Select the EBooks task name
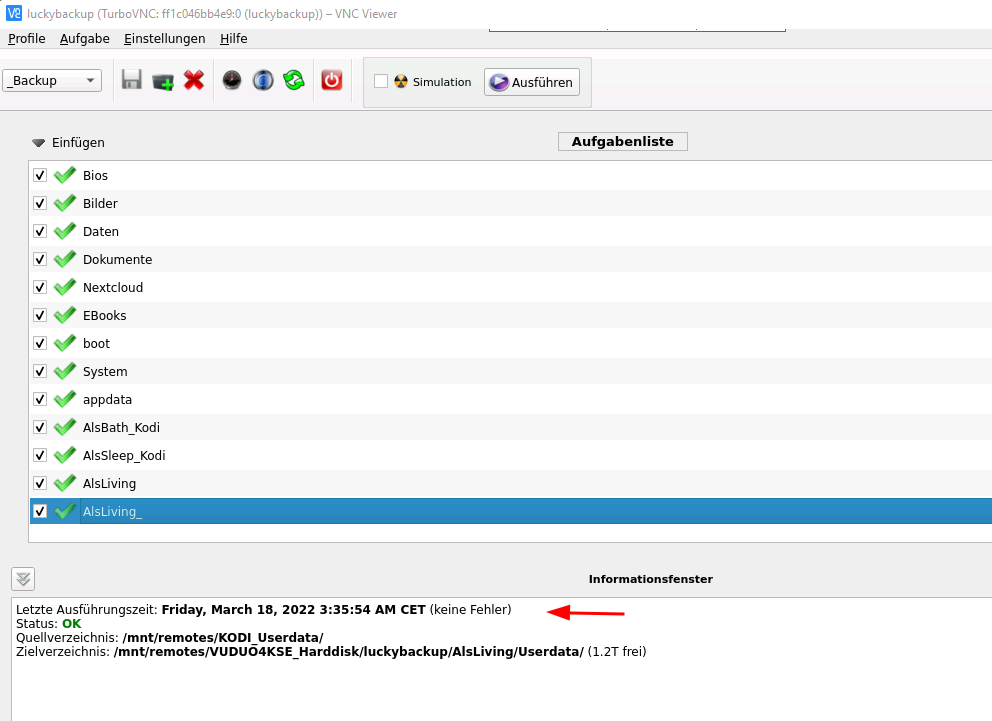Screen dimensions: 992x721 pyautogui.click(x=104, y=315)
